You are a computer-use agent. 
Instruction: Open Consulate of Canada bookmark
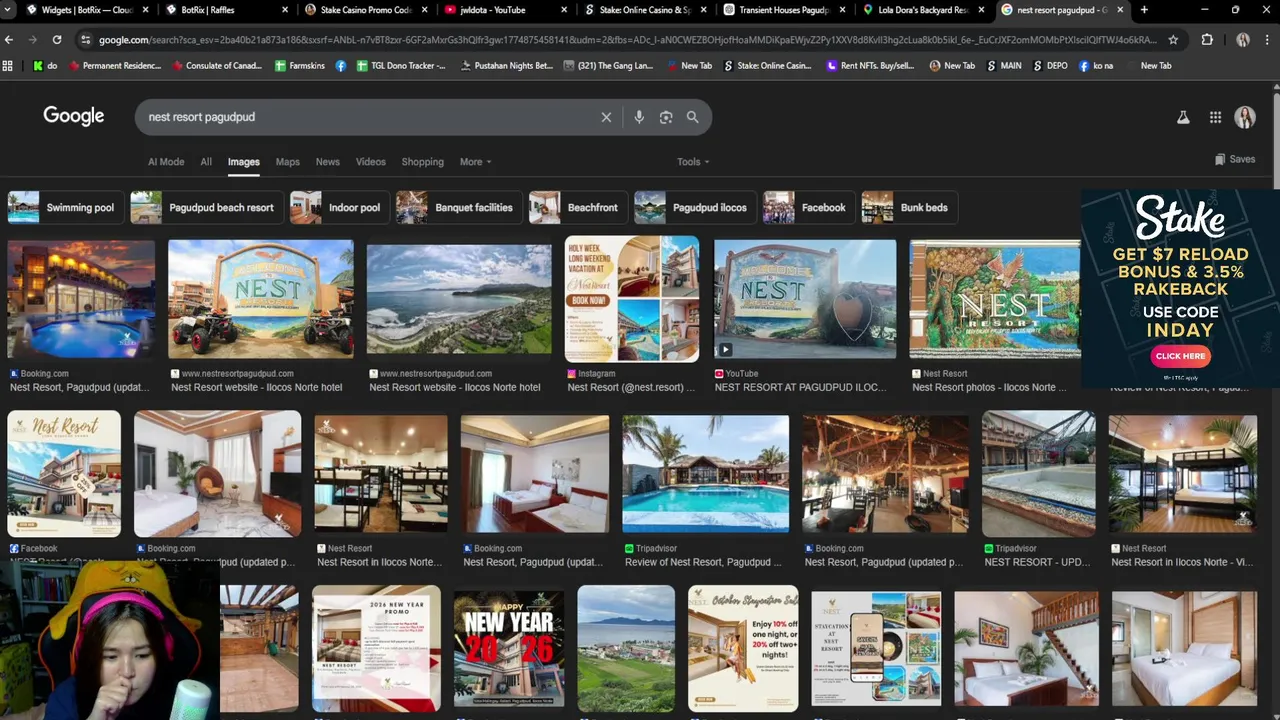click(x=217, y=66)
